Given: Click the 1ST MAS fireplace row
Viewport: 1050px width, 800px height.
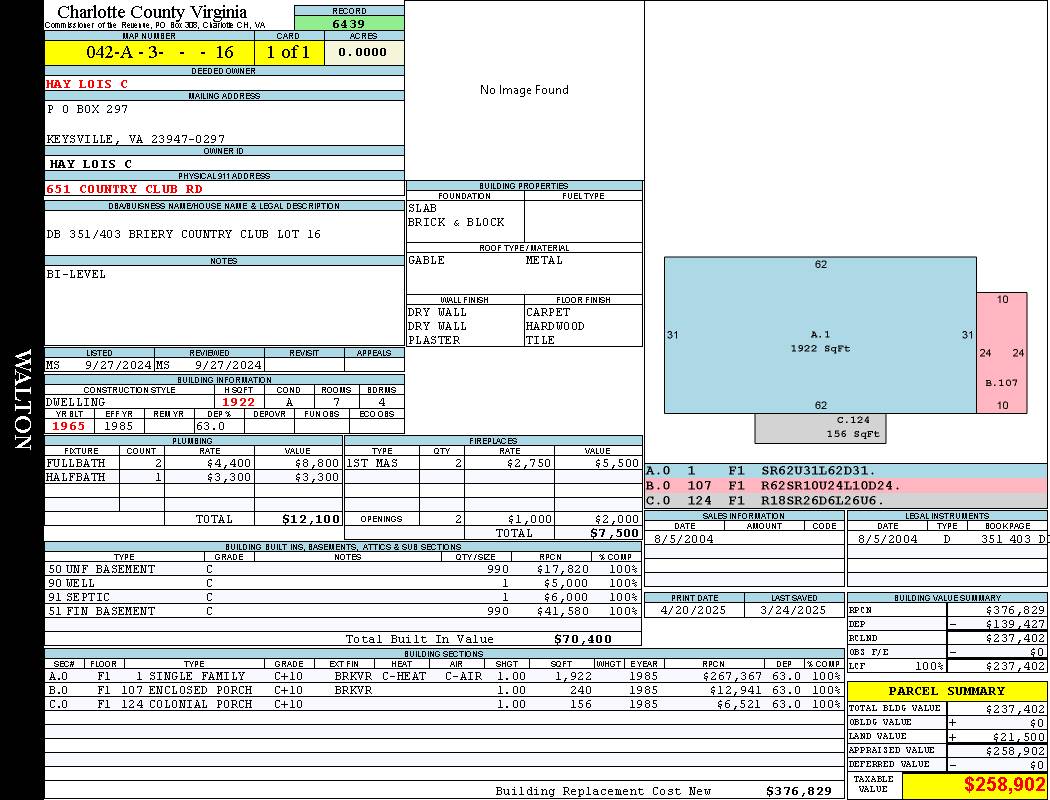Looking at the screenshot, I should (494, 463).
